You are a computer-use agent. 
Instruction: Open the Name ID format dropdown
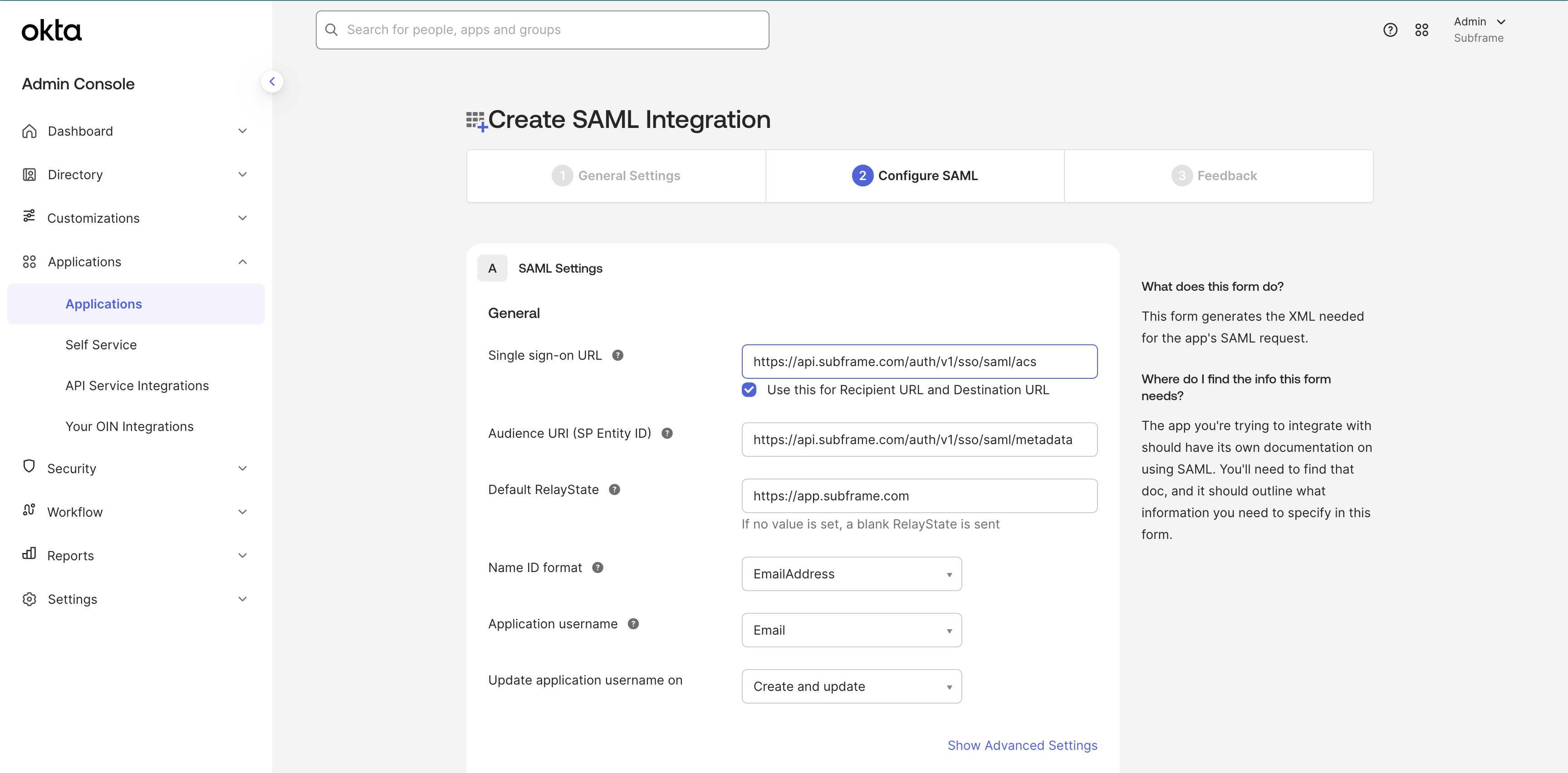pos(851,574)
